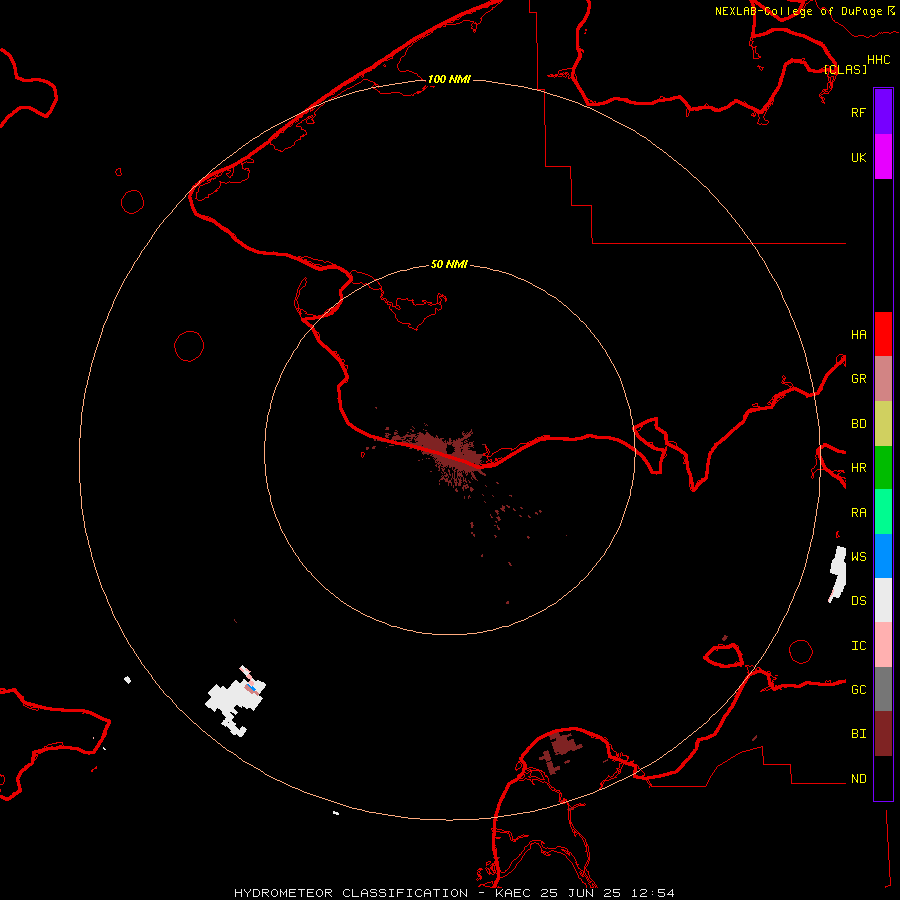Click the 100 NMI range ring label

pyautogui.click(x=449, y=79)
